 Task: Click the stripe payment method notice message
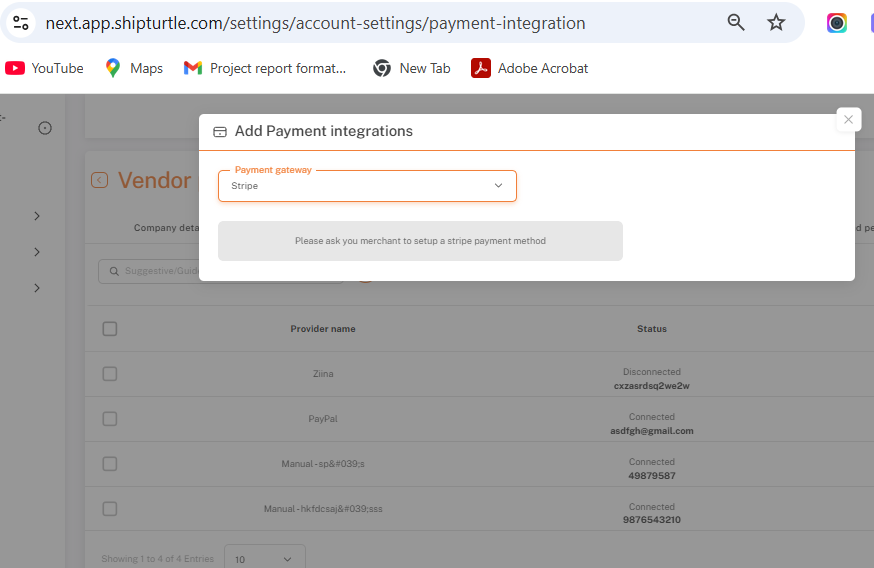[420, 241]
